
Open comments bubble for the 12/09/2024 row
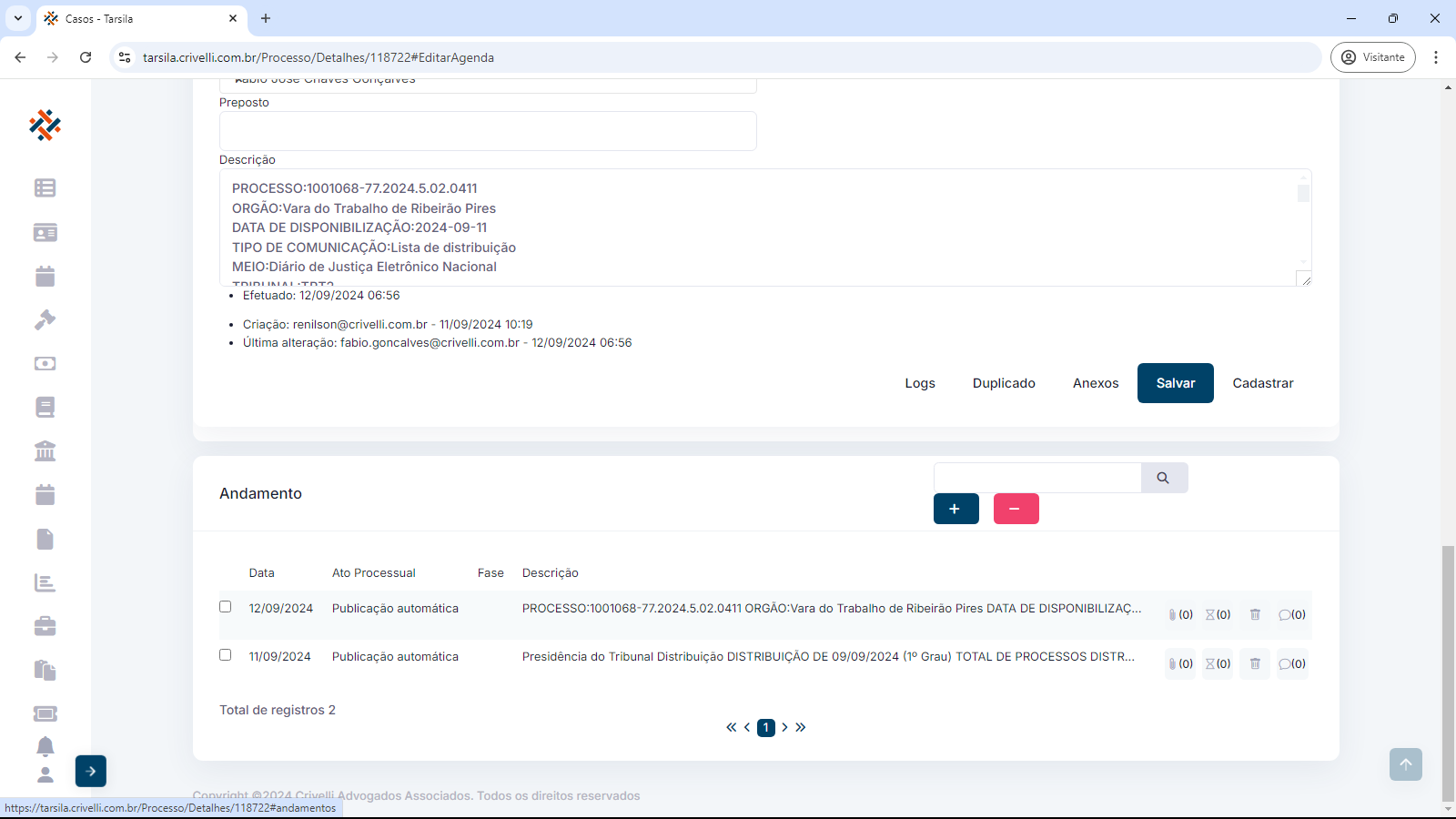1291,614
